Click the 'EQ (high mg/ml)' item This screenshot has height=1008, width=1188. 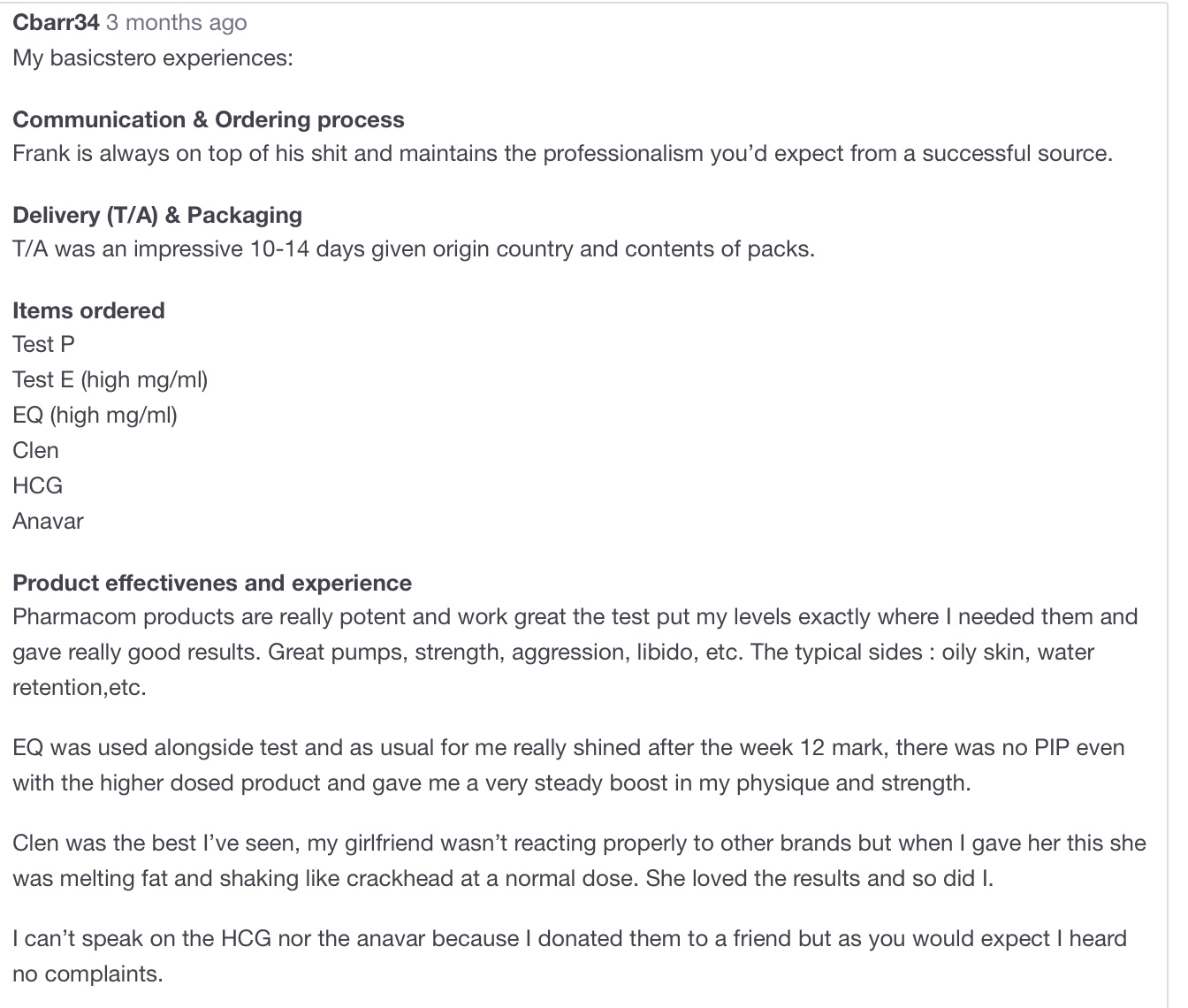pos(95,416)
